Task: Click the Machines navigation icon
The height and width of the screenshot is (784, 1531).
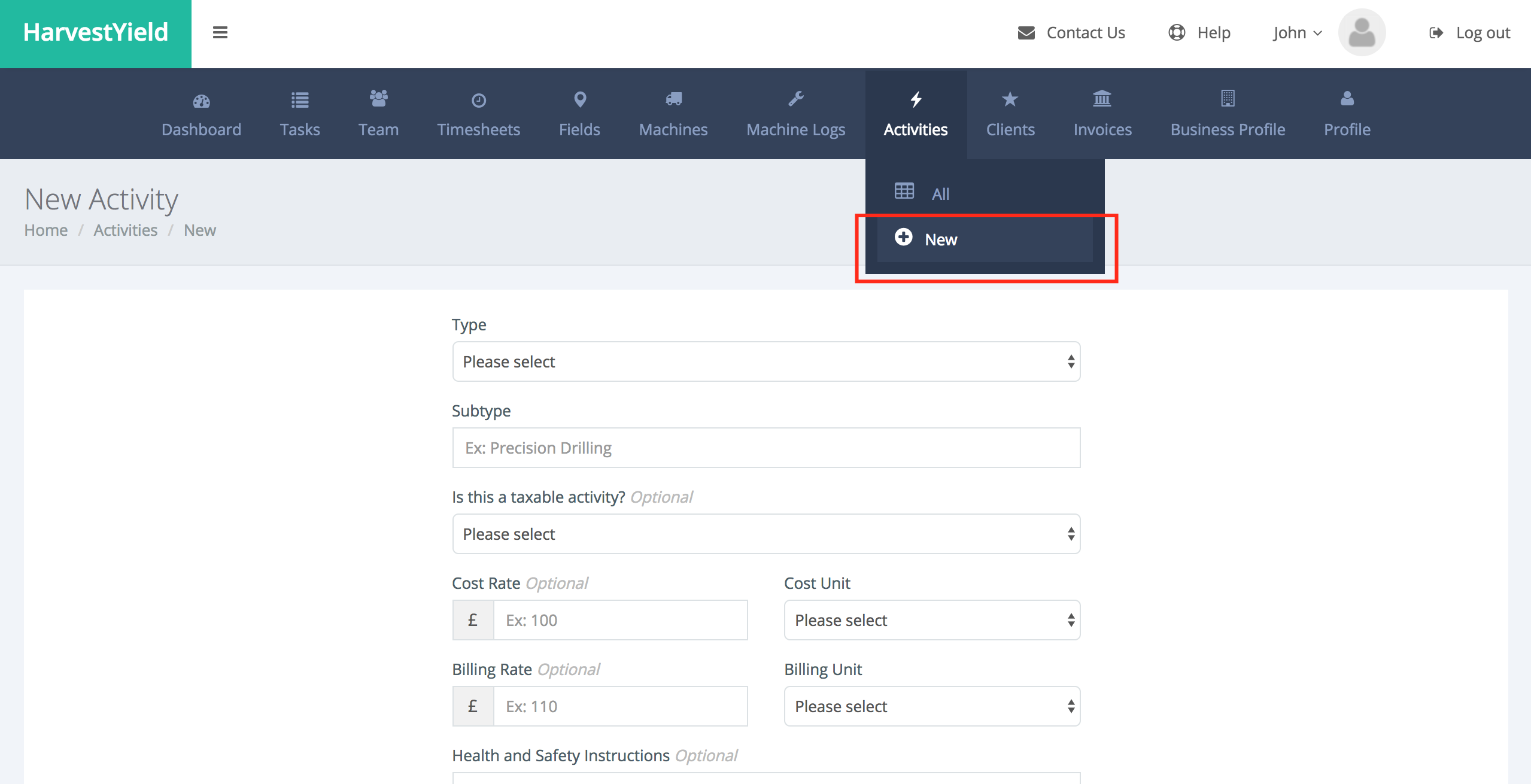Action: pos(673,99)
